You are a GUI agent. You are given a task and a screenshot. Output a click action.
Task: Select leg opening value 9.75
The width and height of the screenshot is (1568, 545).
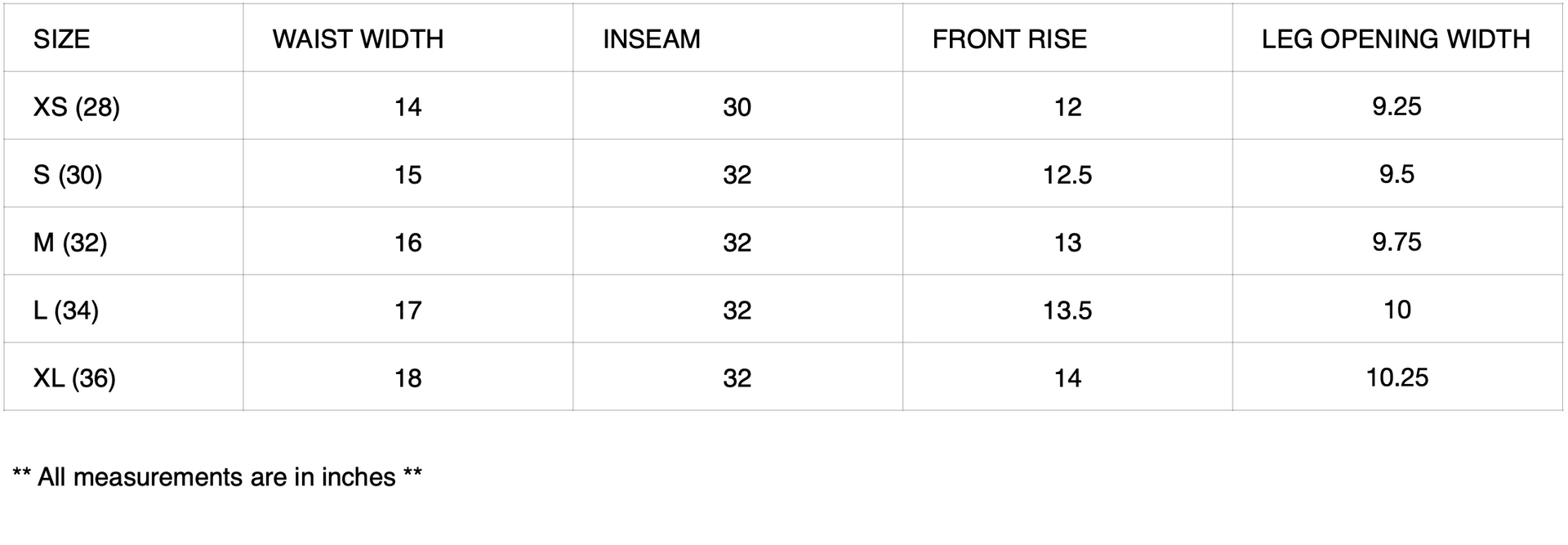point(1396,242)
